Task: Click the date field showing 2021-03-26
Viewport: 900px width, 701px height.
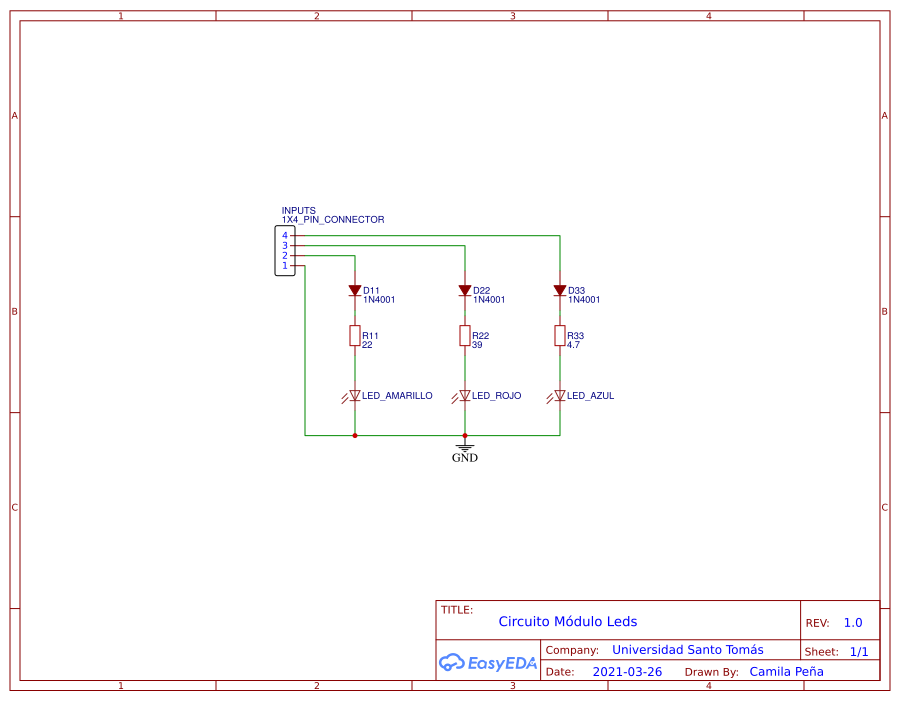Action: 627,671
